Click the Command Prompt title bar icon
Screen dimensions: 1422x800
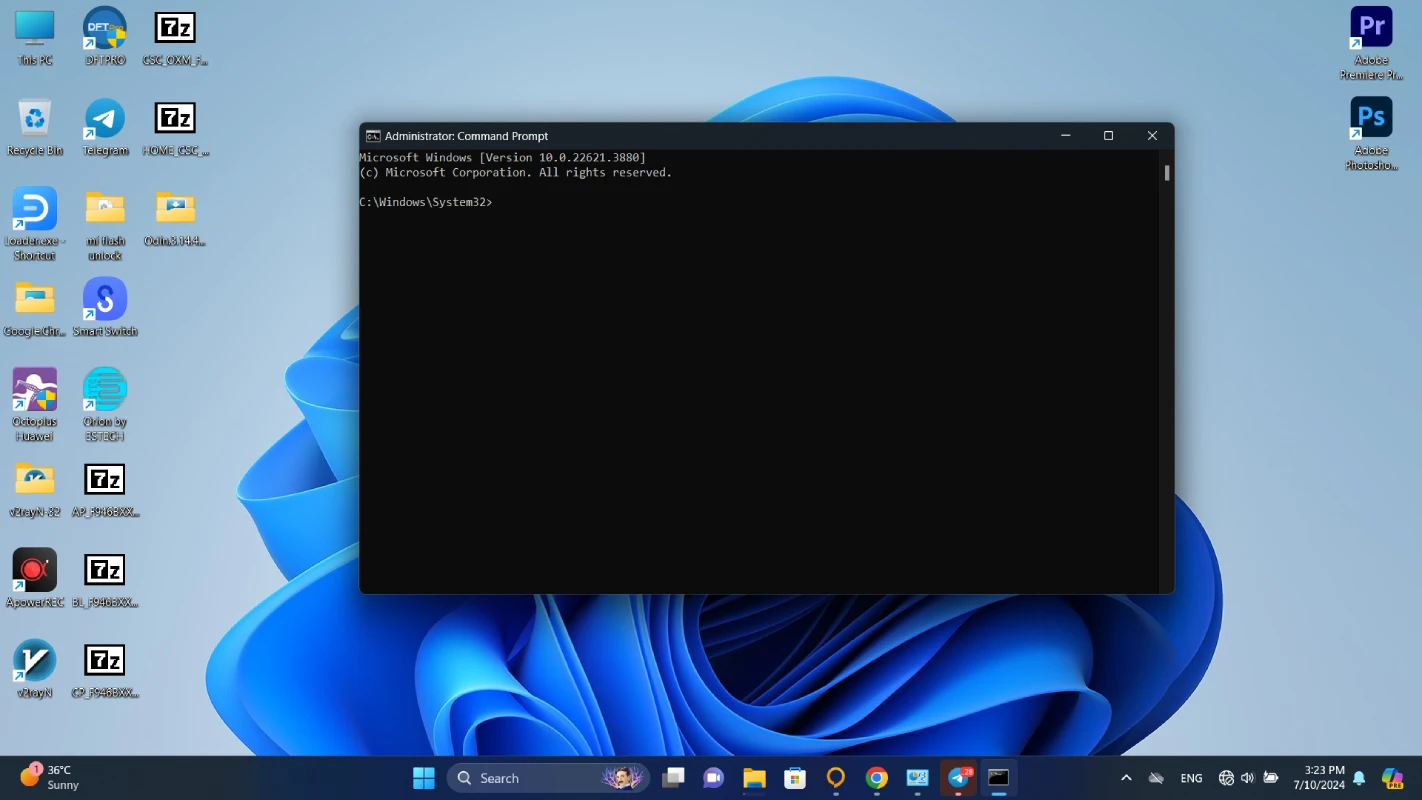point(373,136)
